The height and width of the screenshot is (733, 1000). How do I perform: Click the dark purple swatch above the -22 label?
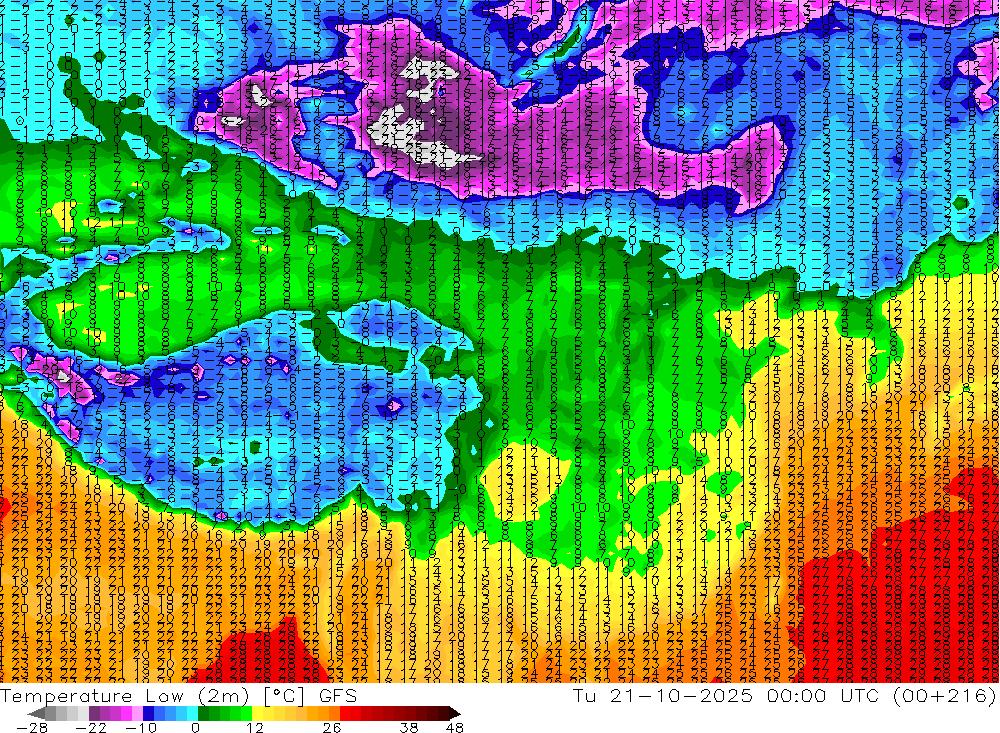pyautogui.click(x=94, y=713)
